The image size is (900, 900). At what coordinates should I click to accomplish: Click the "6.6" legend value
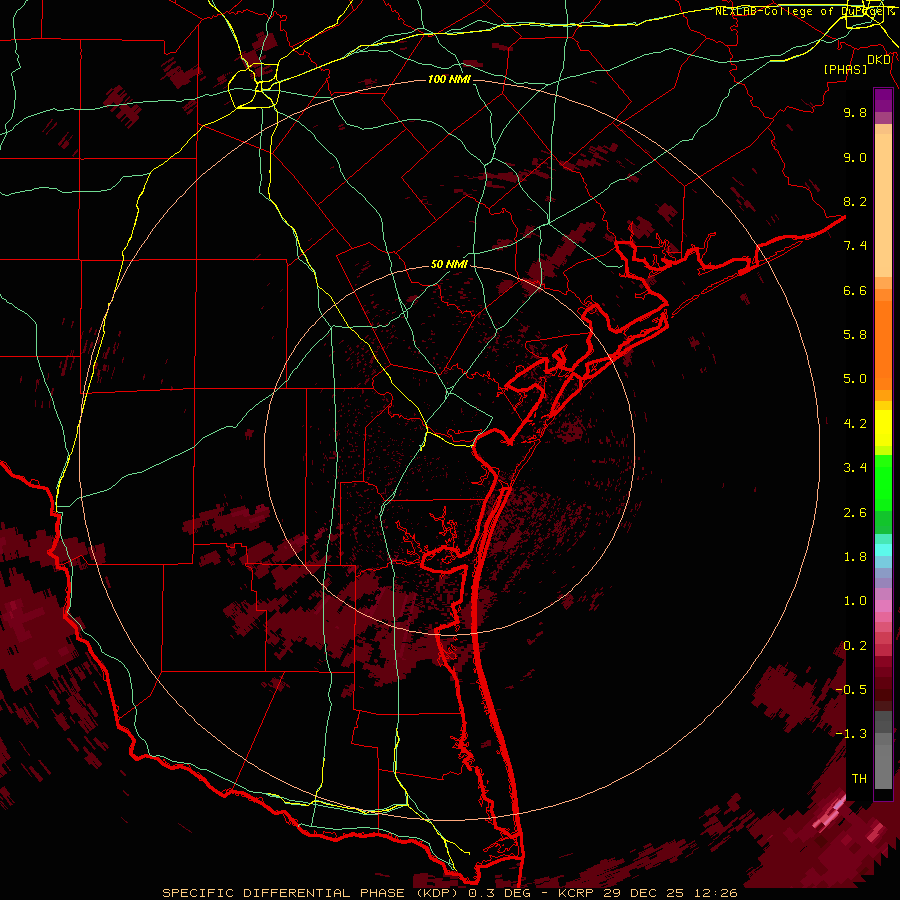pyautogui.click(x=855, y=290)
